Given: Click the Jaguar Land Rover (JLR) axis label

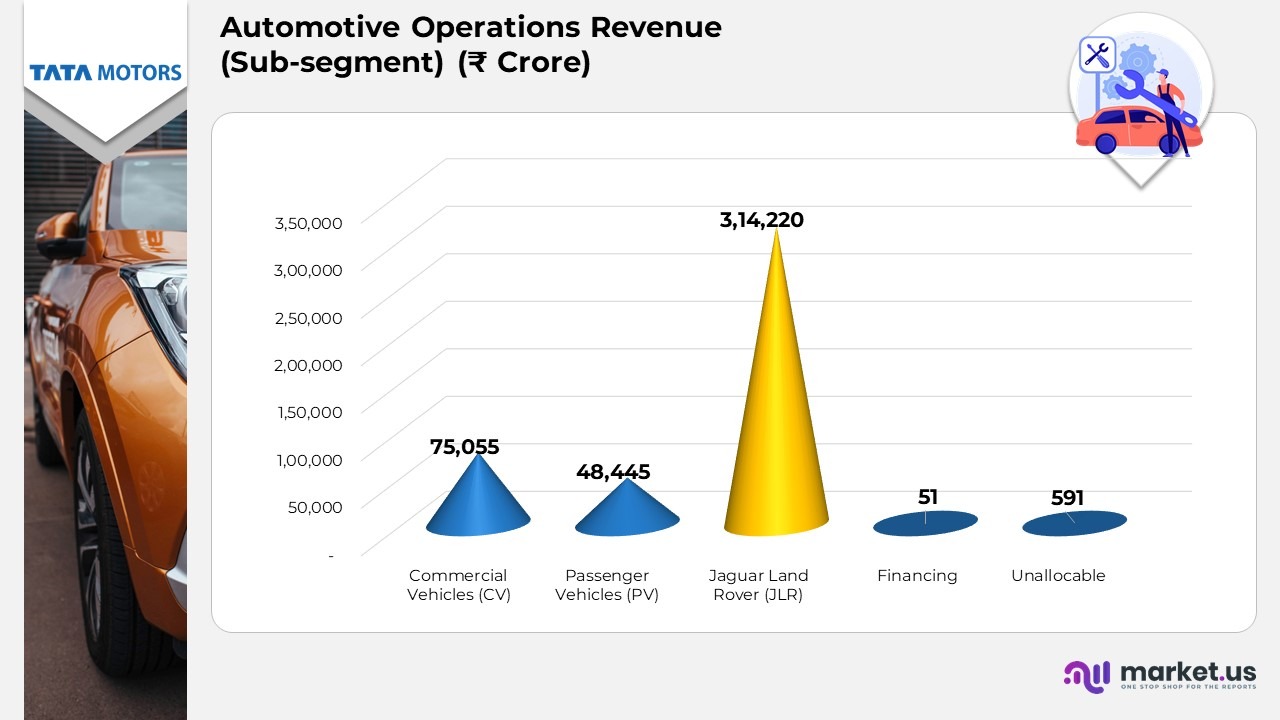Looking at the screenshot, I should click(x=758, y=585).
